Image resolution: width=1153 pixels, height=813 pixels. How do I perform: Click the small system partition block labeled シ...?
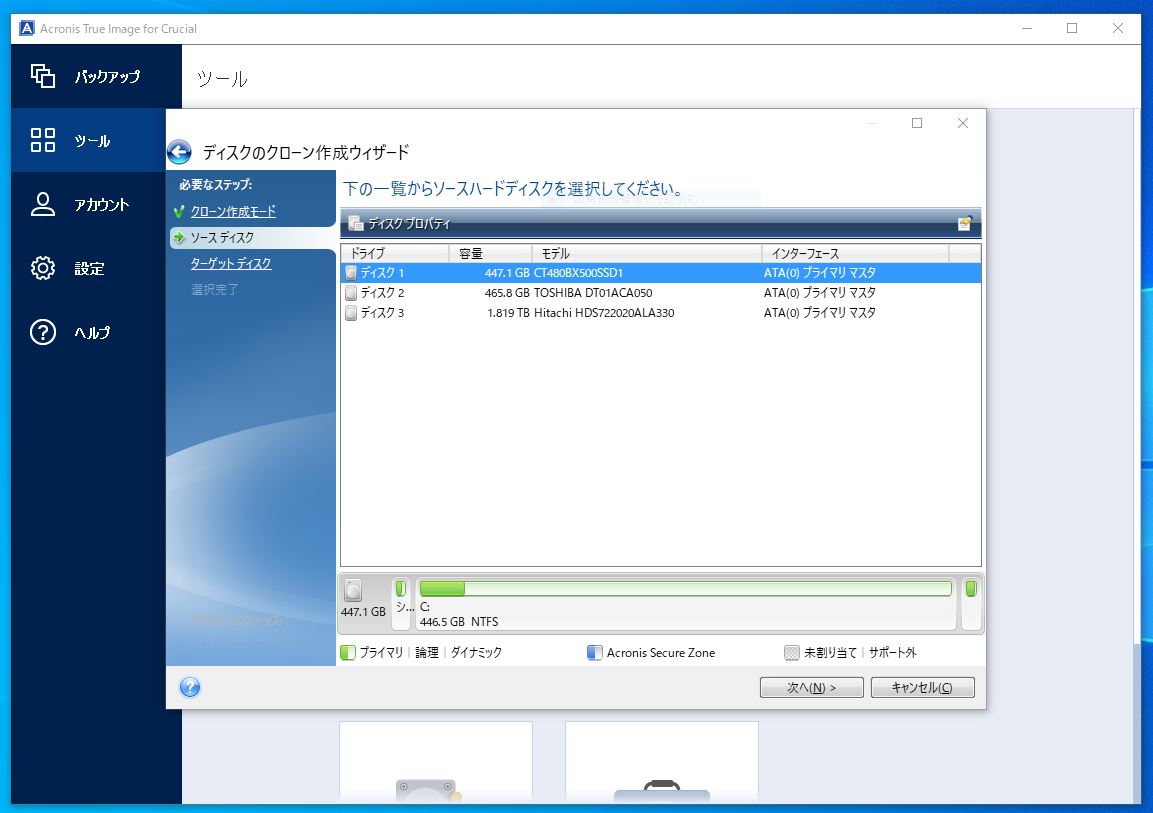pyautogui.click(x=401, y=603)
